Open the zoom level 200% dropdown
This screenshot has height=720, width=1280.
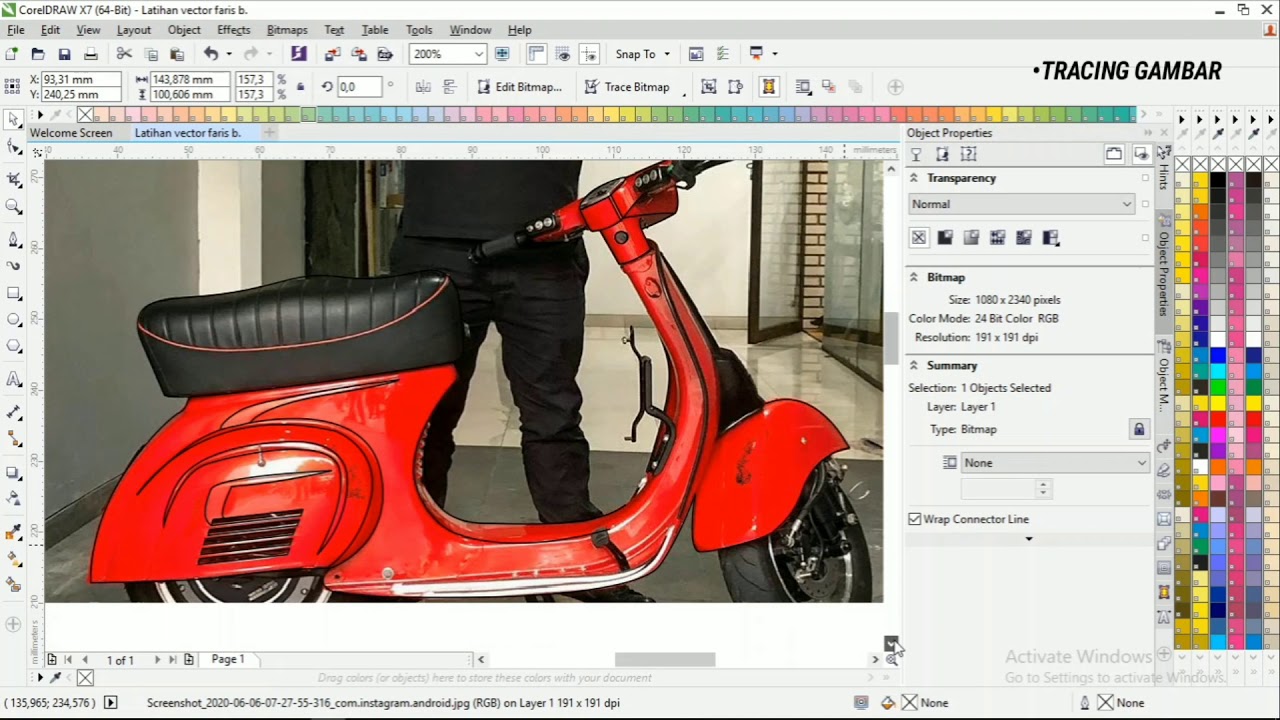(x=479, y=54)
